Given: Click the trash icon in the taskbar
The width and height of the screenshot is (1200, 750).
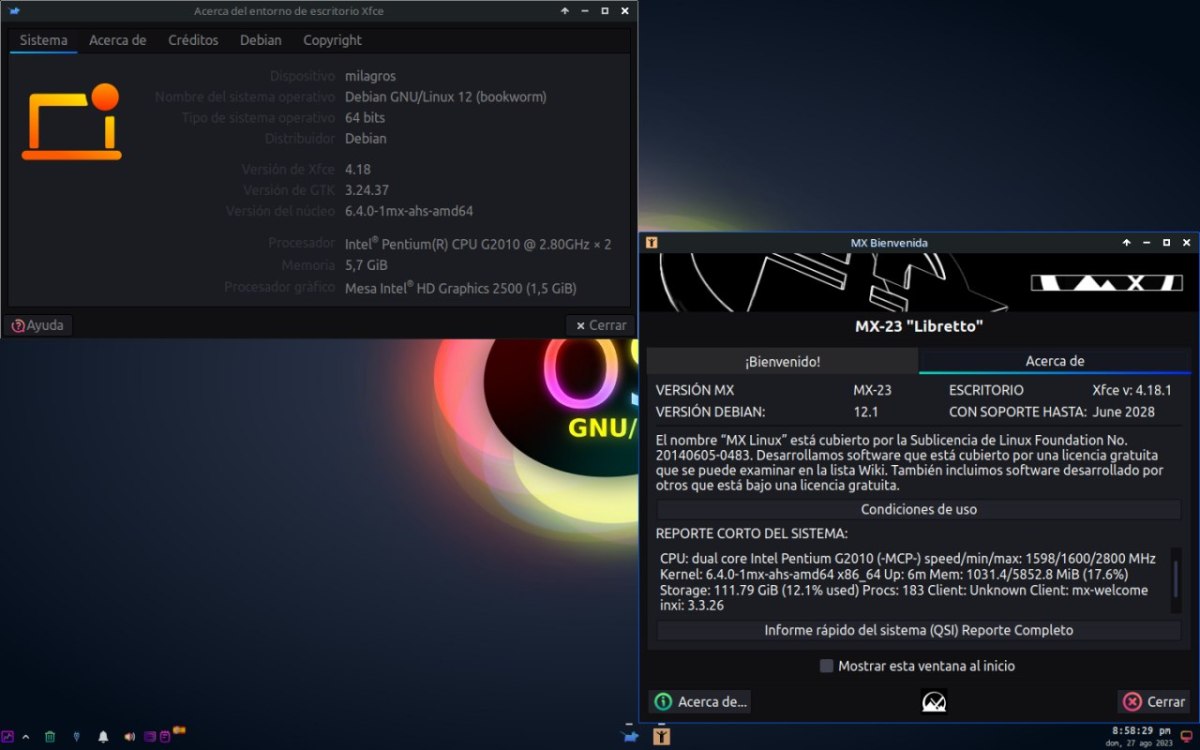Looking at the screenshot, I should click(x=50, y=737).
